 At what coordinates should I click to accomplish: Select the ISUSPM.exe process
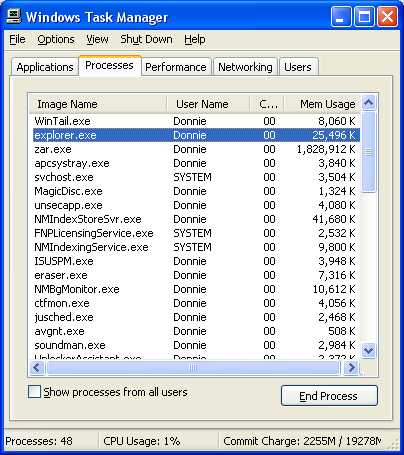pyautogui.click(x=196, y=261)
